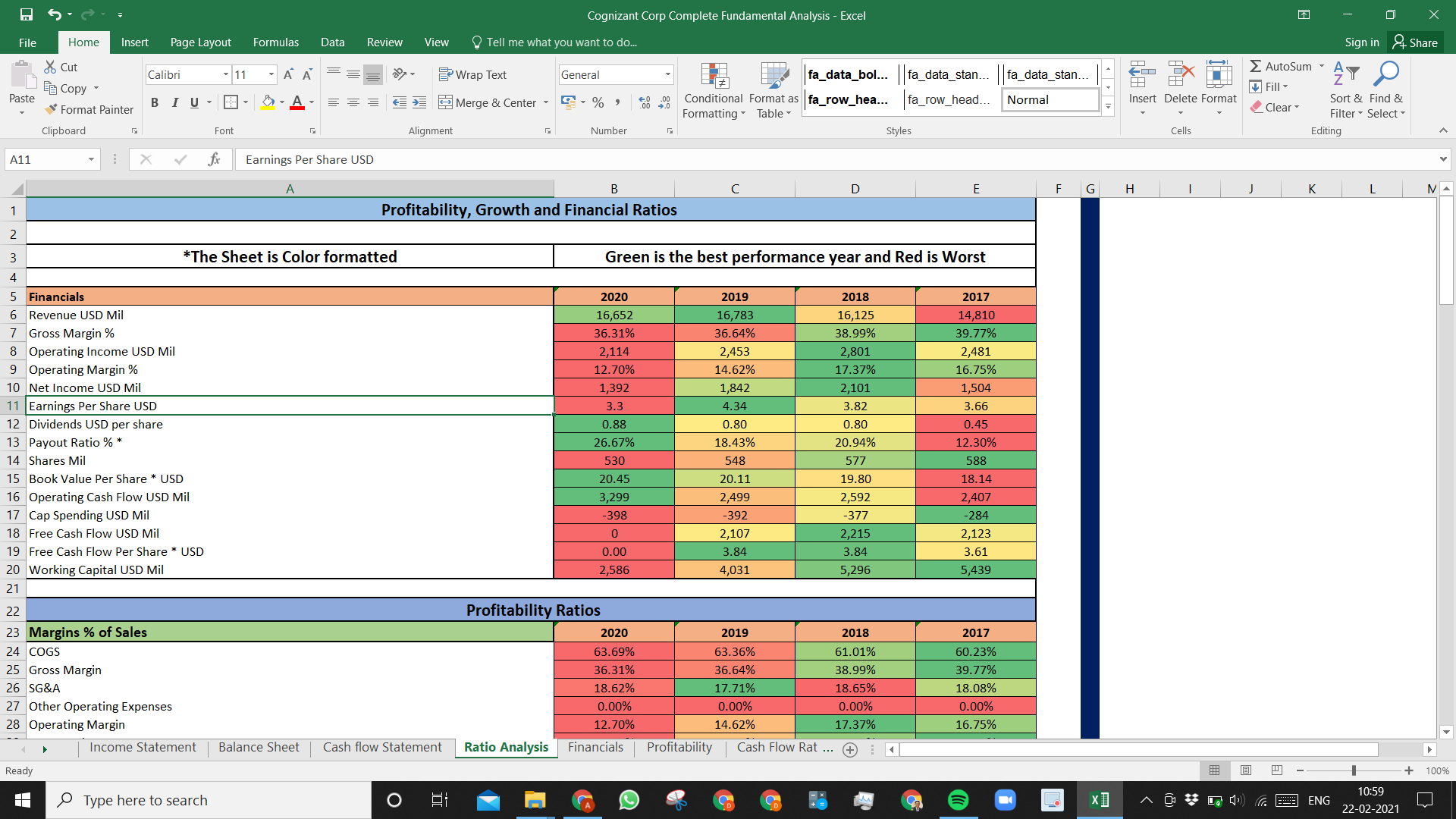The width and height of the screenshot is (1456, 819).
Task: Toggle Wrap Text on the cell
Action: 472,74
